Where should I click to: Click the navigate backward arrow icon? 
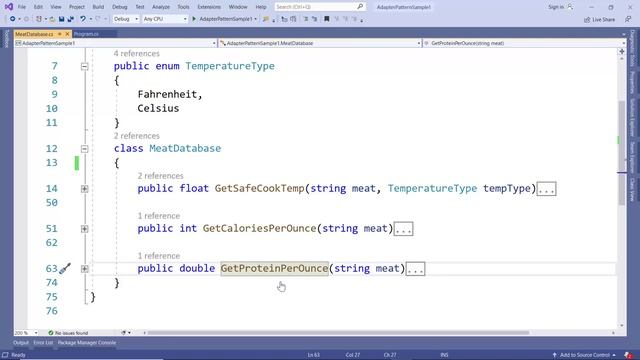(12, 19)
